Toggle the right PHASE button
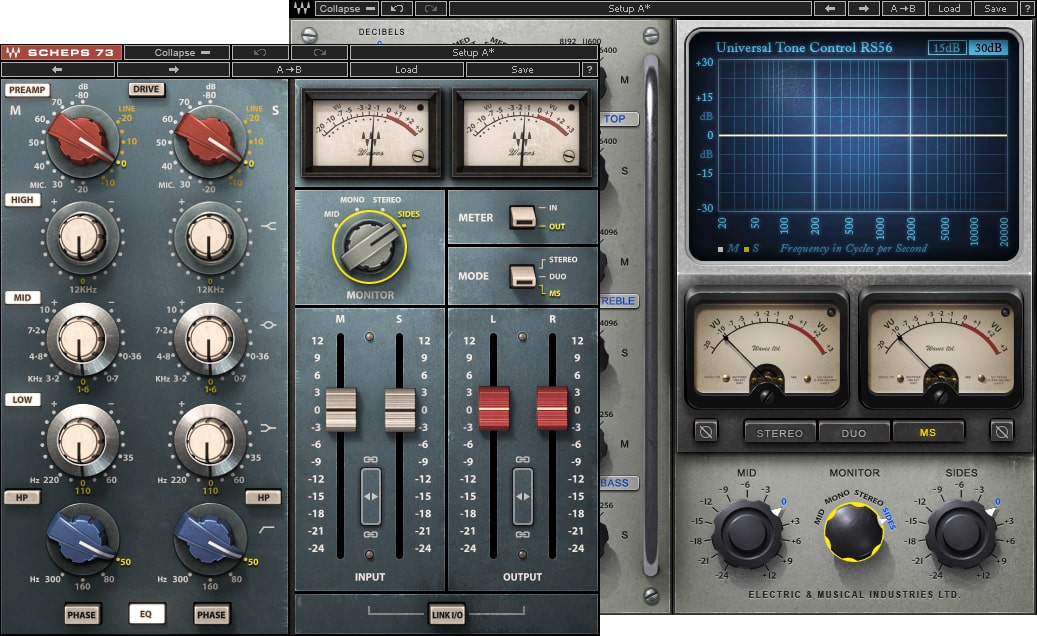This screenshot has height=636, width=1037. (x=211, y=614)
